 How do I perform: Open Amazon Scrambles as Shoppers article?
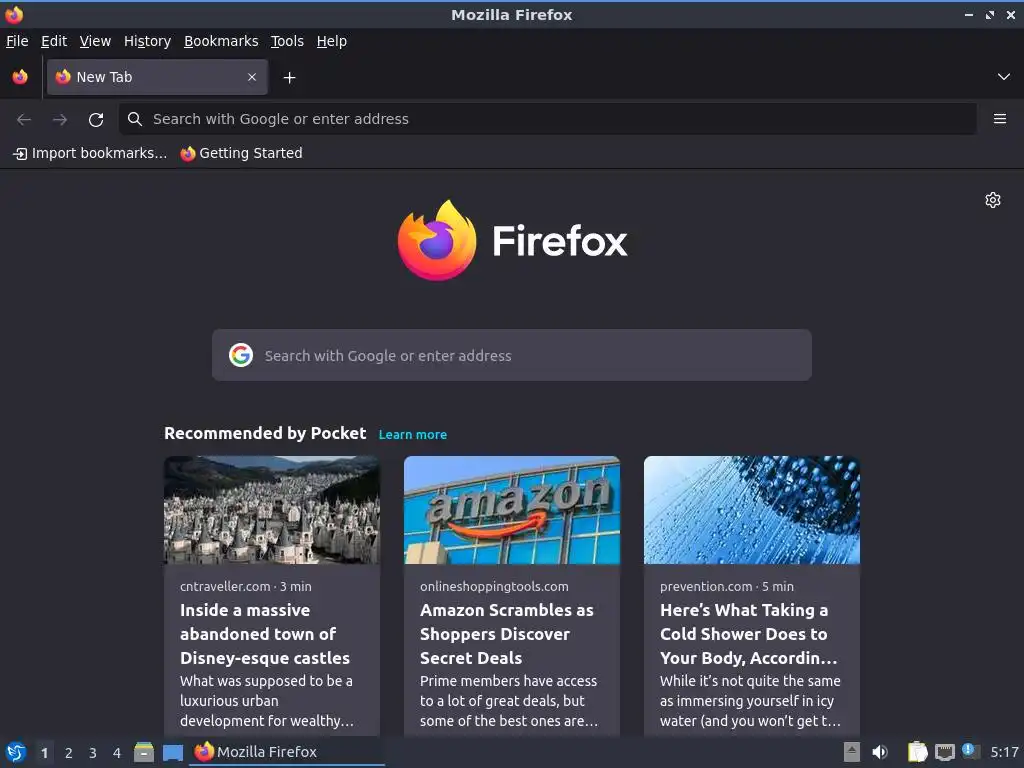pos(506,633)
